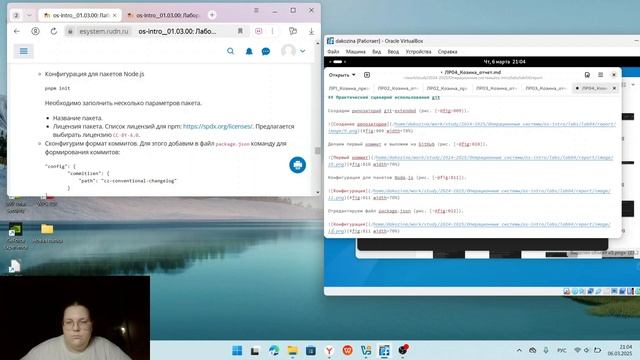The image size is (640, 360).
Task: Open the messages chat bubble
Action: [x=266, y=51]
